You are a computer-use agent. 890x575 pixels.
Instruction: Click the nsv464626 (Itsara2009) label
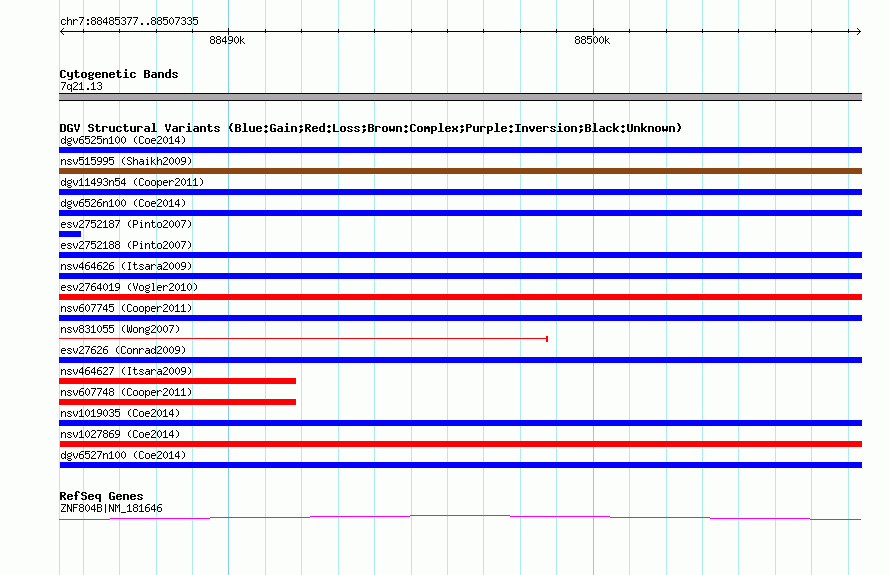[126, 266]
